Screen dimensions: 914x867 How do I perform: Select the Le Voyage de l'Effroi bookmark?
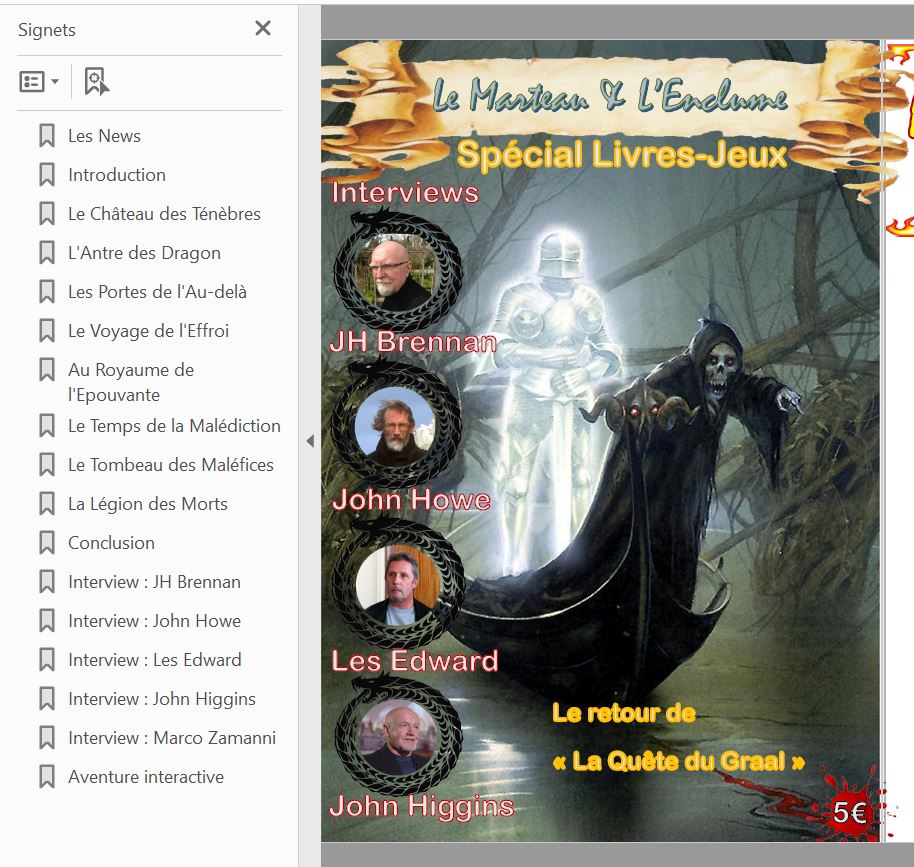click(x=149, y=331)
